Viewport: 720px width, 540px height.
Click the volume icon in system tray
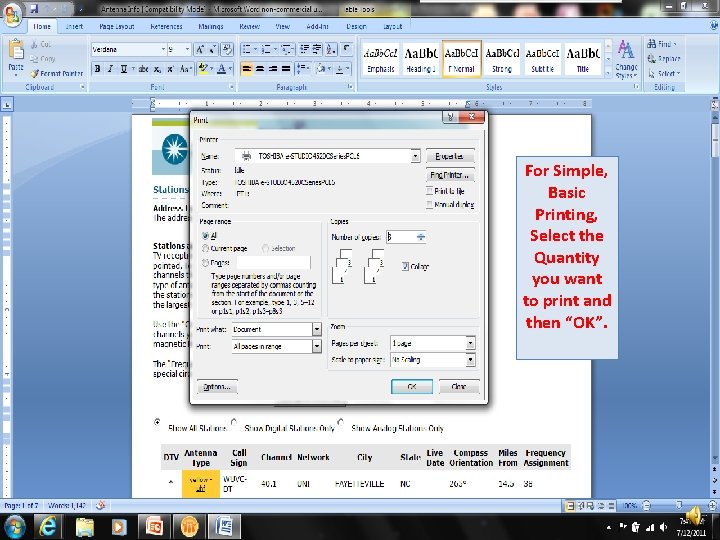664,527
